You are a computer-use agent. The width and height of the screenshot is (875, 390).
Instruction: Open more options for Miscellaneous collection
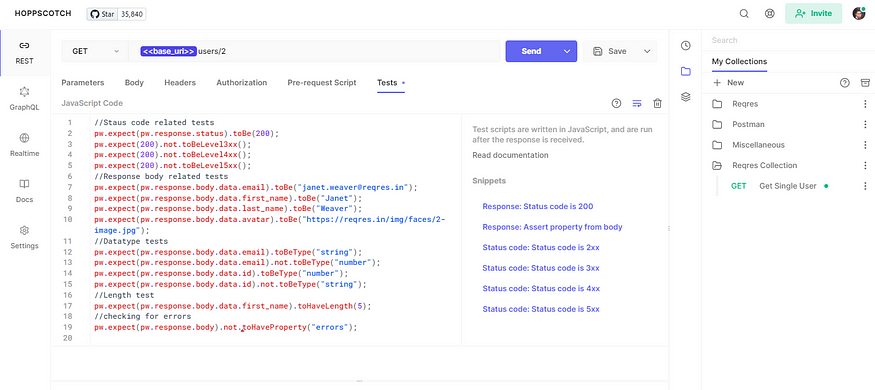point(865,145)
